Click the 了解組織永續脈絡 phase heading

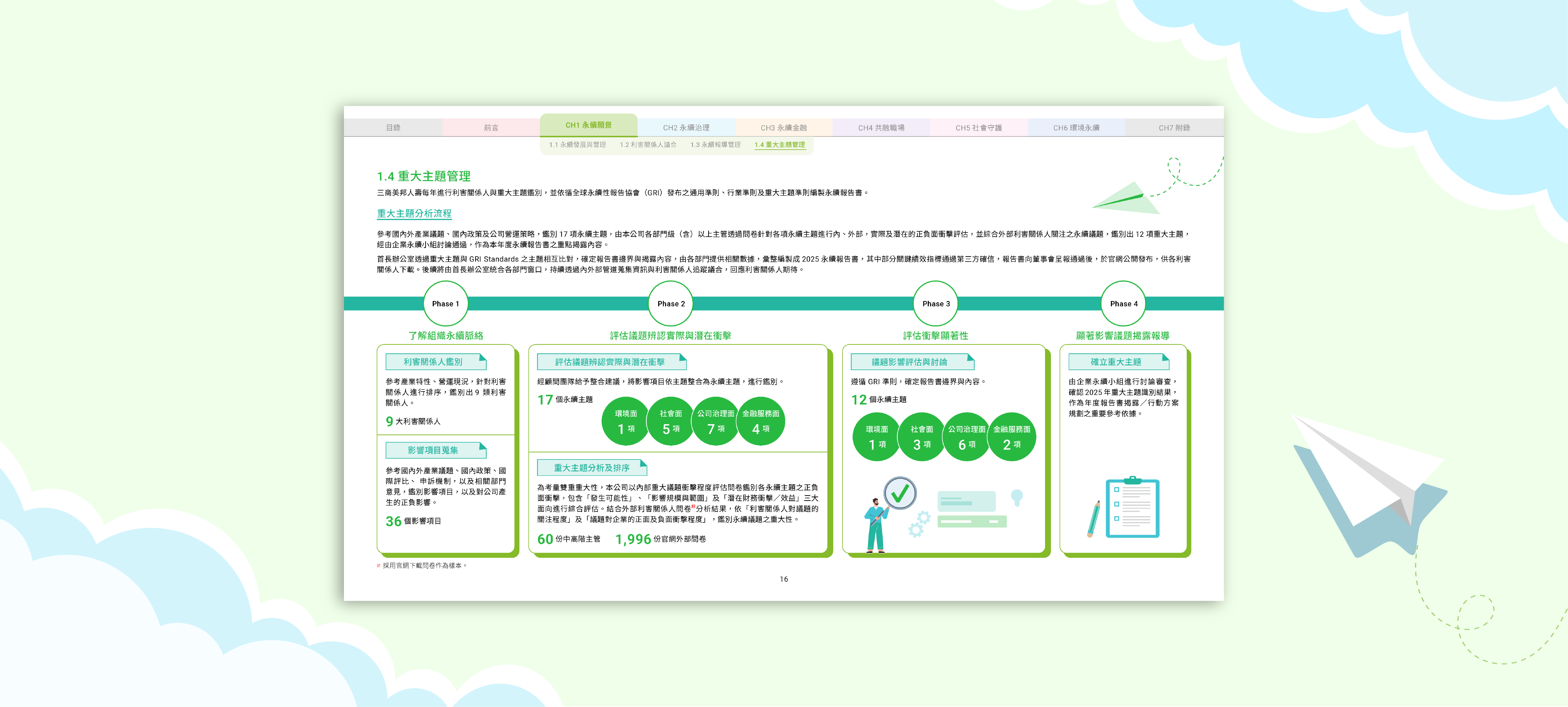click(x=446, y=335)
